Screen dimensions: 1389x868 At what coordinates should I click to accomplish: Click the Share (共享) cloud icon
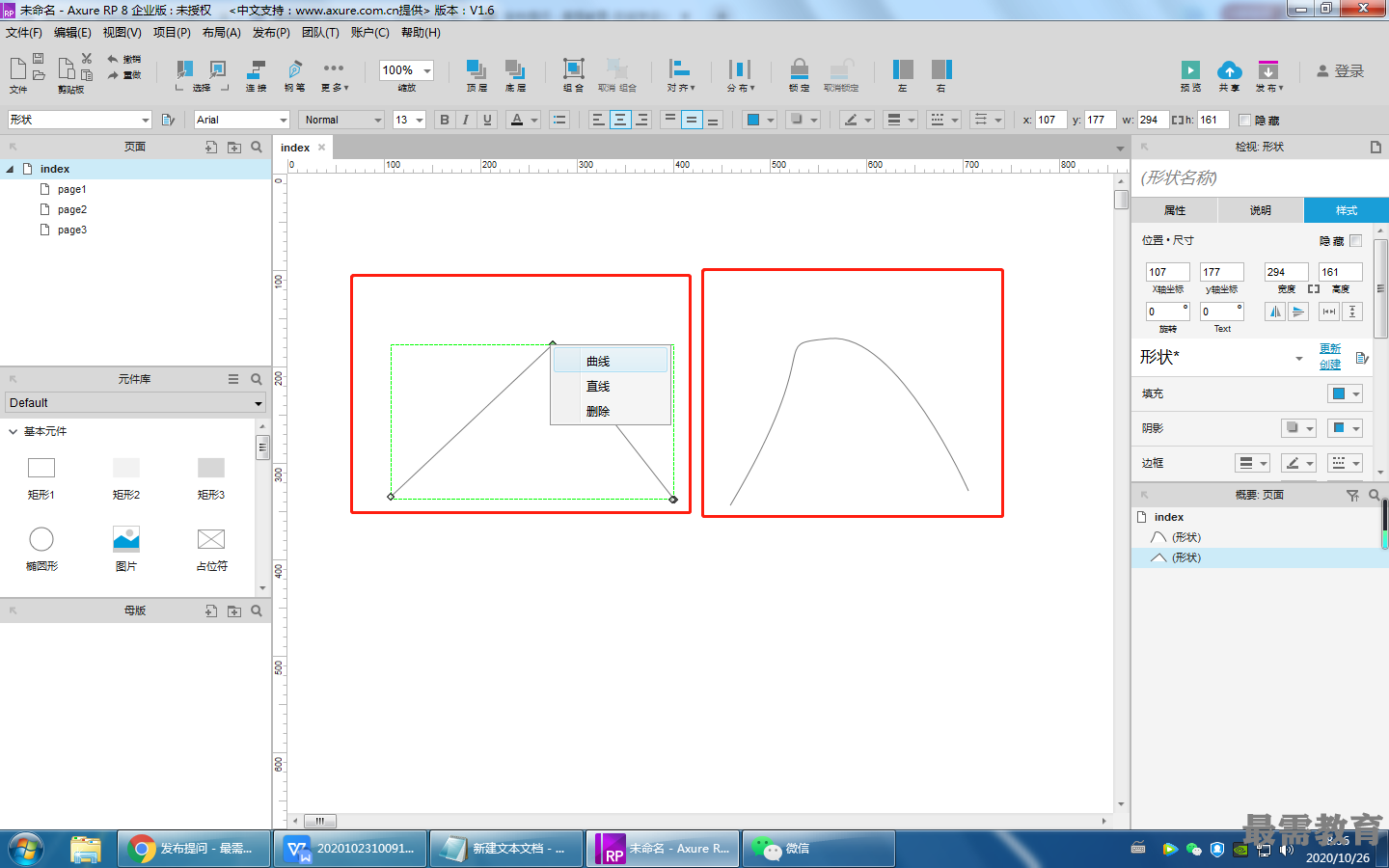1229,70
